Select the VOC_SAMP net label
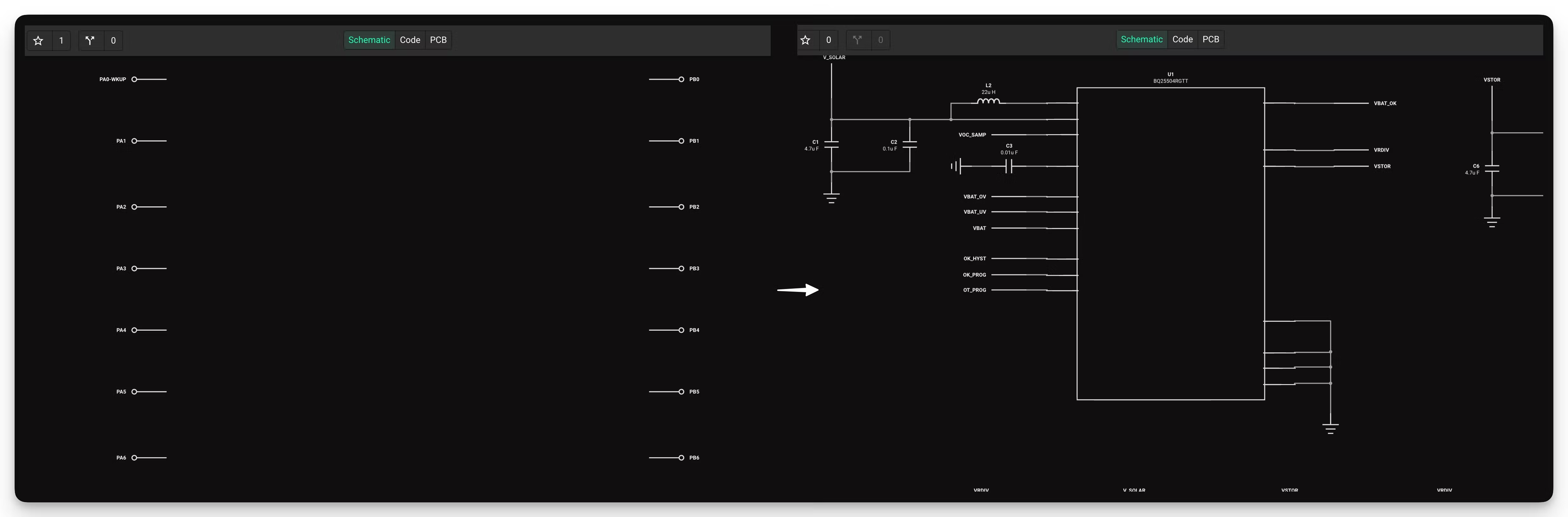The image size is (1568, 517). (x=972, y=135)
